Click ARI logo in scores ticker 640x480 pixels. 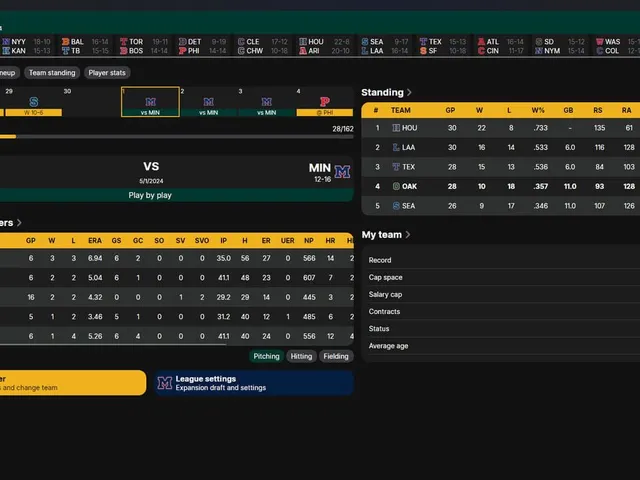pyautogui.click(x=303, y=51)
